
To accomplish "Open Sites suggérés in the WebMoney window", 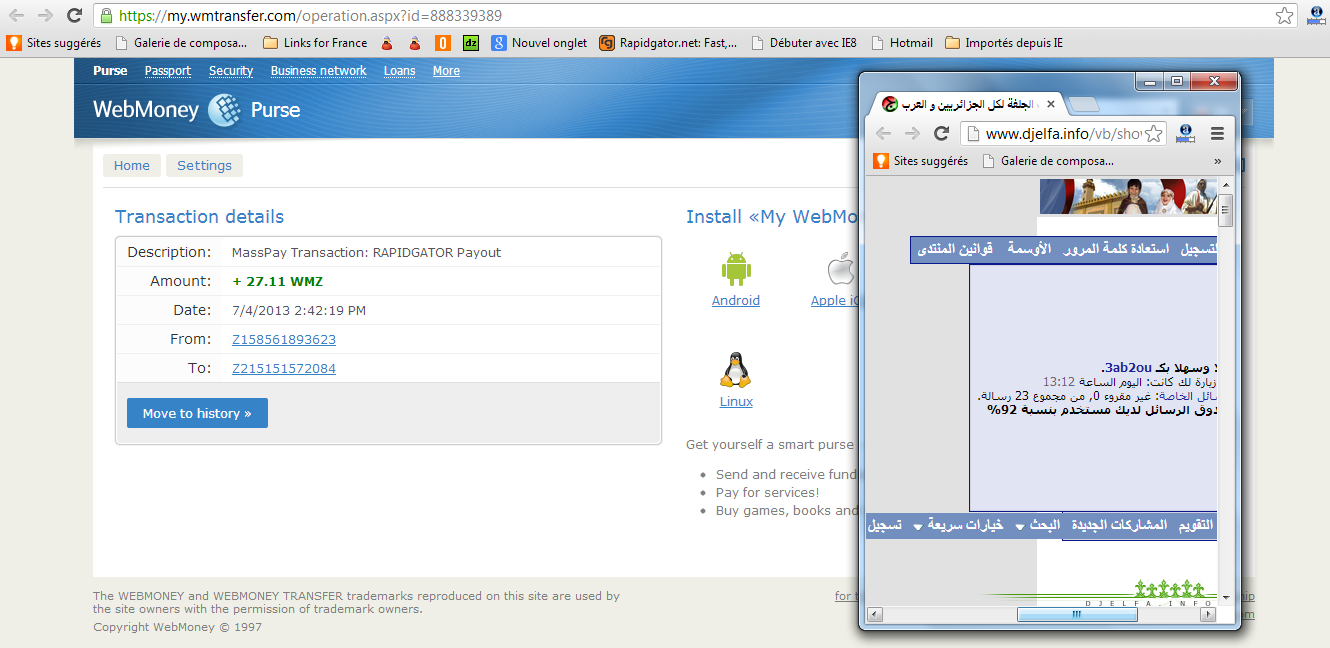I will [x=54, y=43].
